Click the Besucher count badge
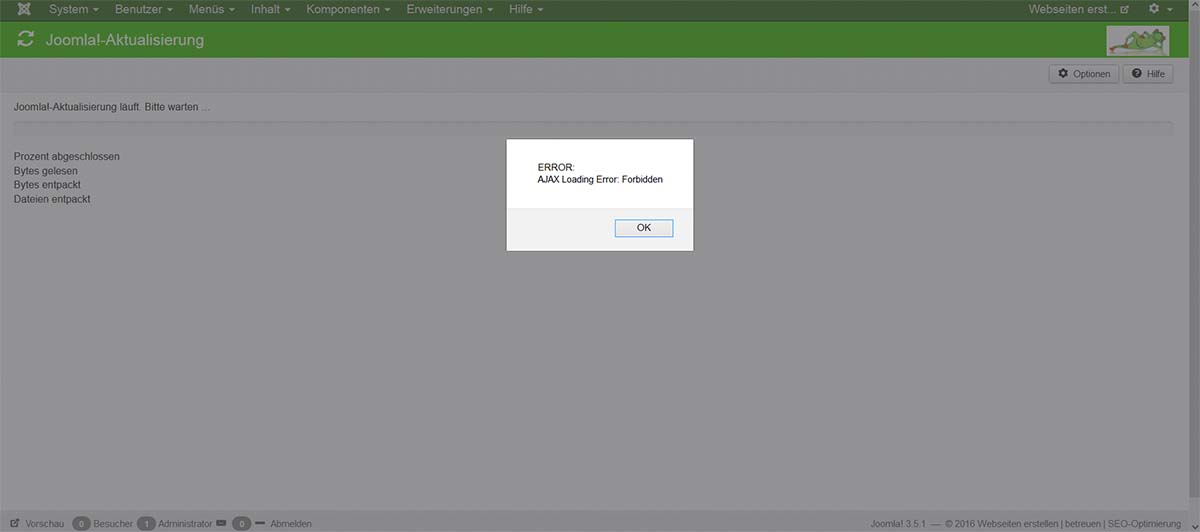 pyautogui.click(x=81, y=523)
